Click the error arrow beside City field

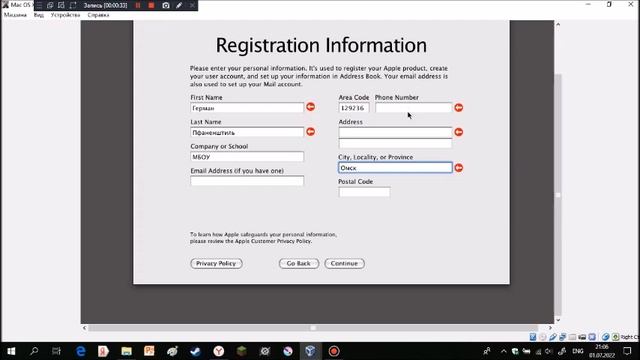pyautogui.click(x=459, y=168)
